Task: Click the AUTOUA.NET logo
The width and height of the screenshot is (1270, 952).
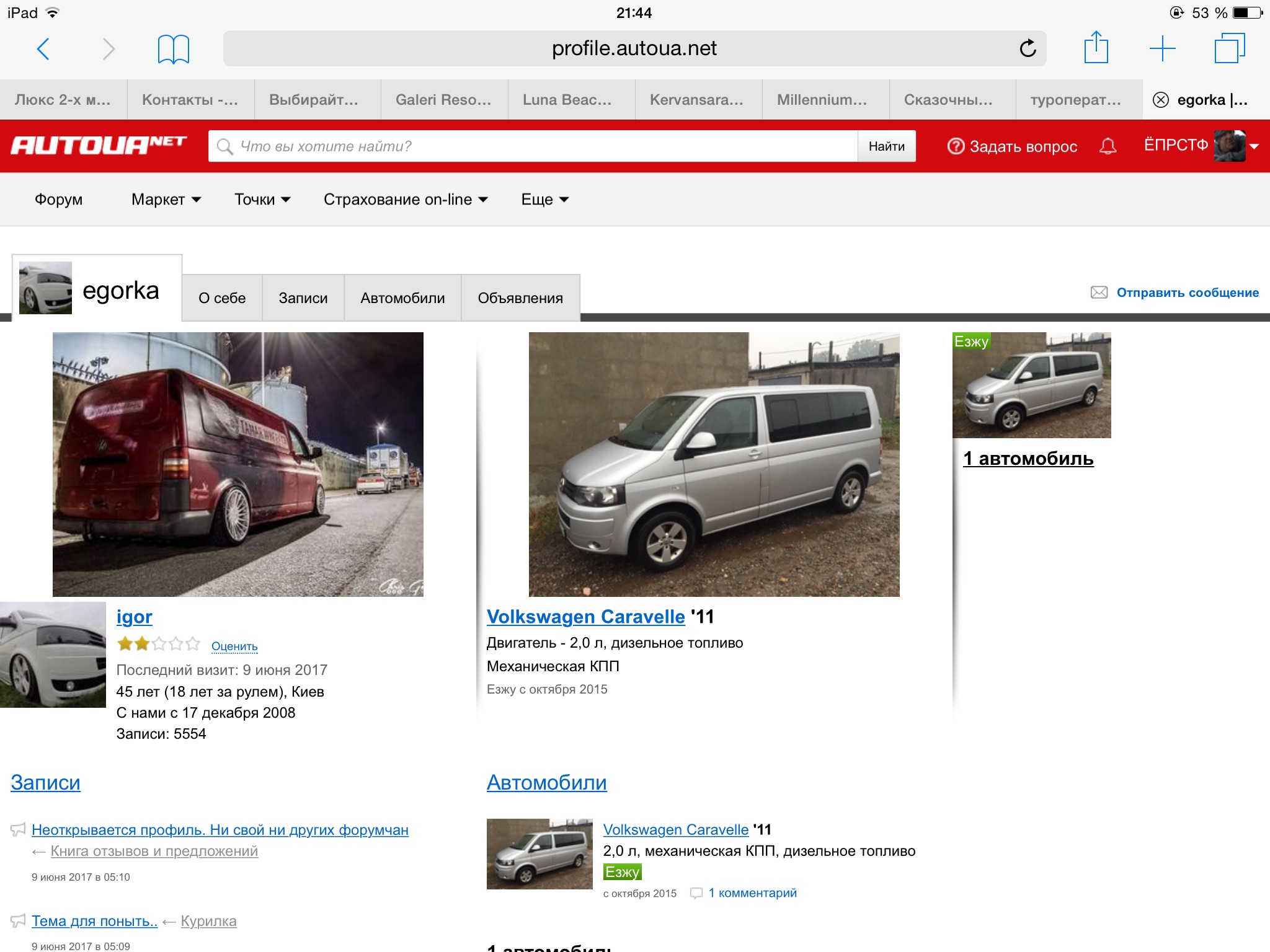Action: coord(99,146)
